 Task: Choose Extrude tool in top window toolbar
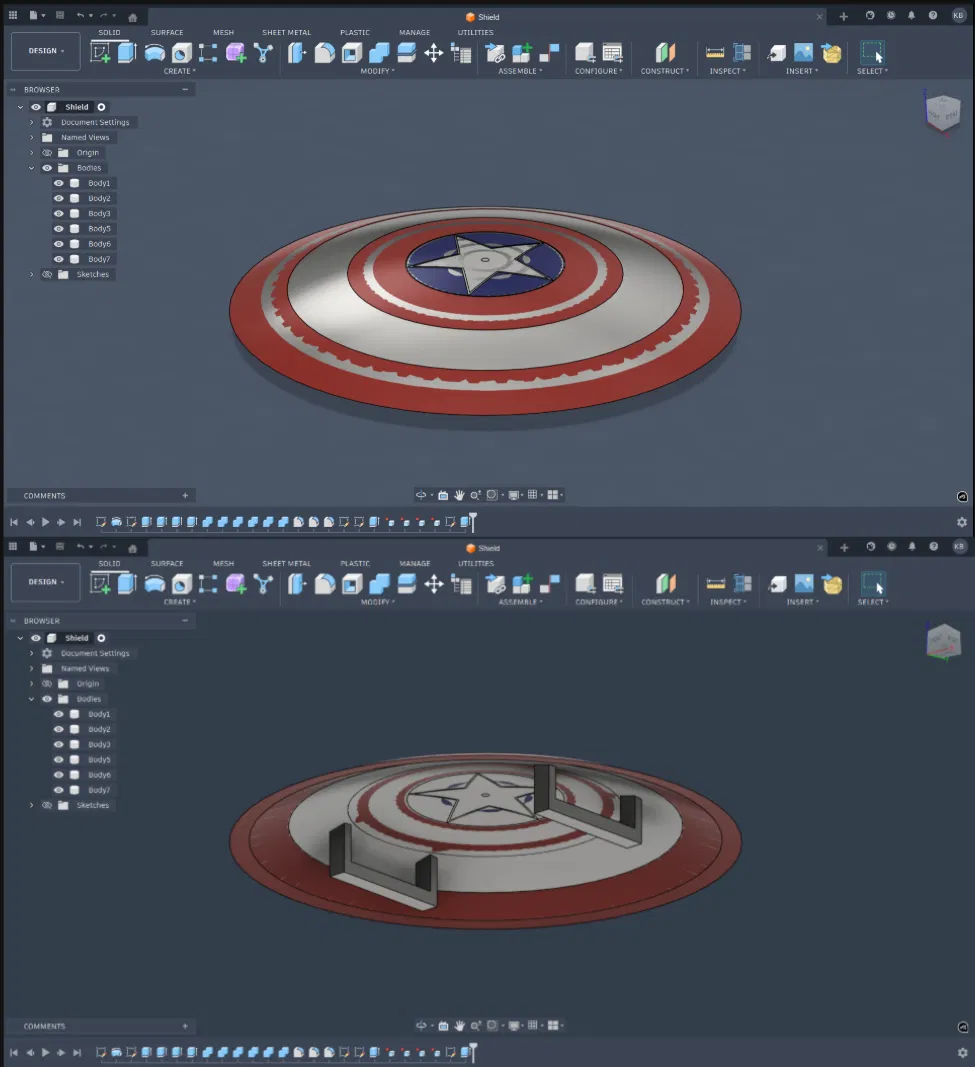click(127, 52)
